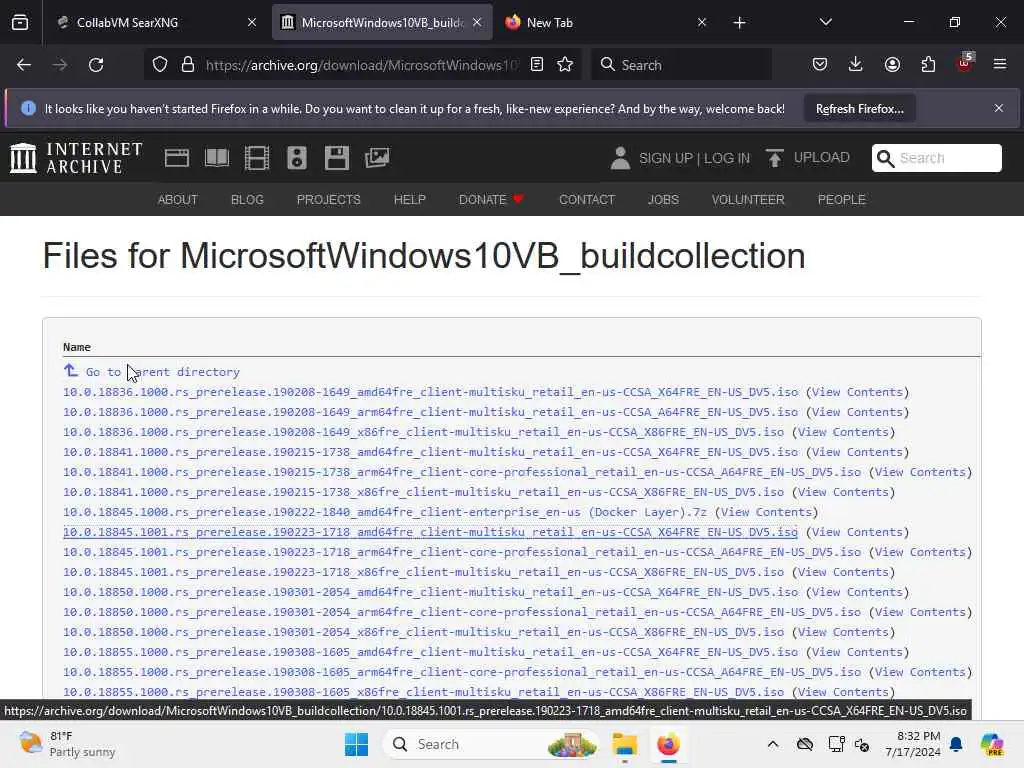Click Firefox toolbar Search box
The width and height of the screenshot is (1024, 768).
pos(681,65)
